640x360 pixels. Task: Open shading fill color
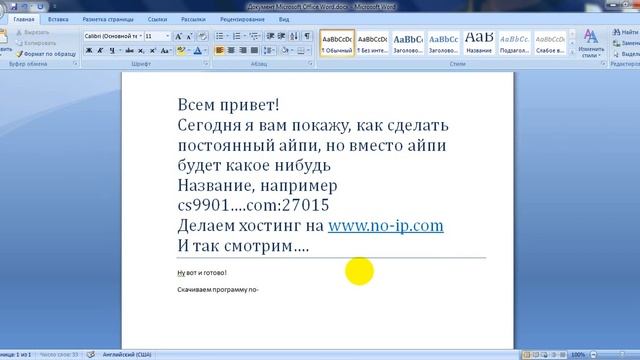[284, 51]
